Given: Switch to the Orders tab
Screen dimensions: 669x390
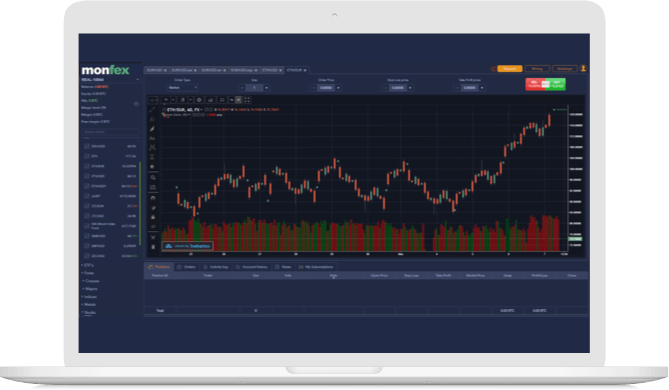Looking at the screenshot, I should coord(186,267).
